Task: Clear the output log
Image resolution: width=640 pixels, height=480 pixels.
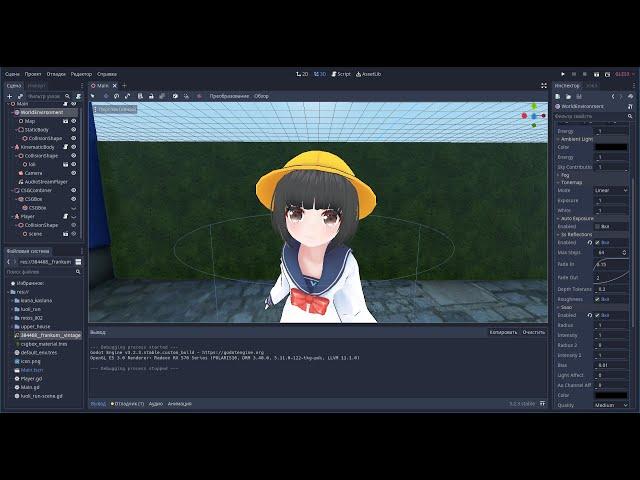Action: [x=533, y=332]
